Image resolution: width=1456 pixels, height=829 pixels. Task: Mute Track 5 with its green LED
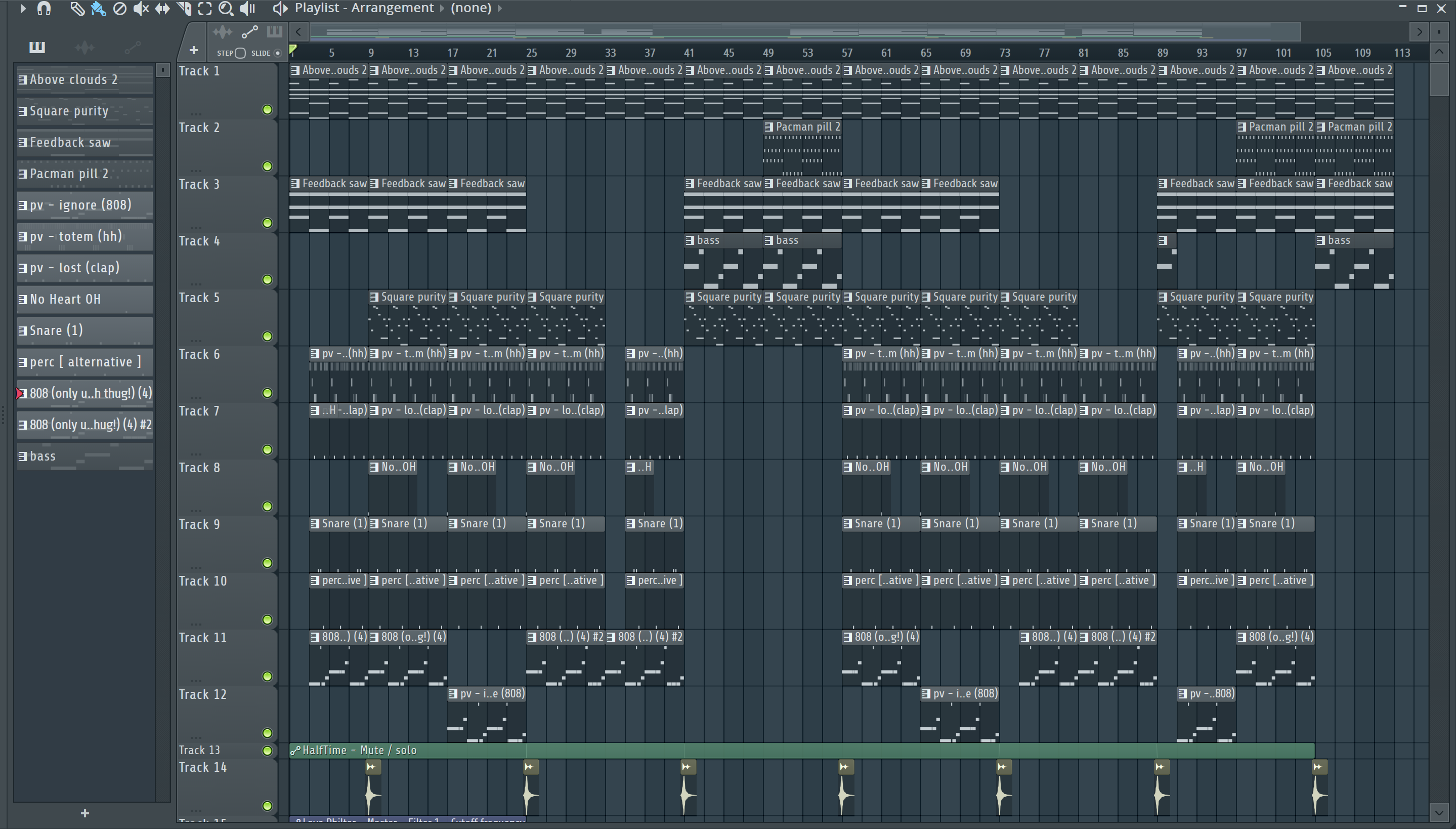pos(267,336)
